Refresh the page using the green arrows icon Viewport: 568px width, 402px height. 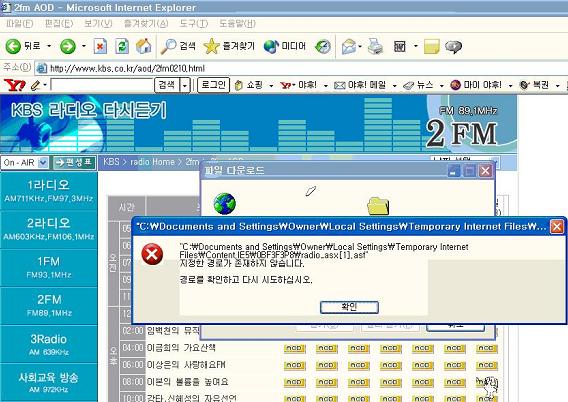pos(122,46)
